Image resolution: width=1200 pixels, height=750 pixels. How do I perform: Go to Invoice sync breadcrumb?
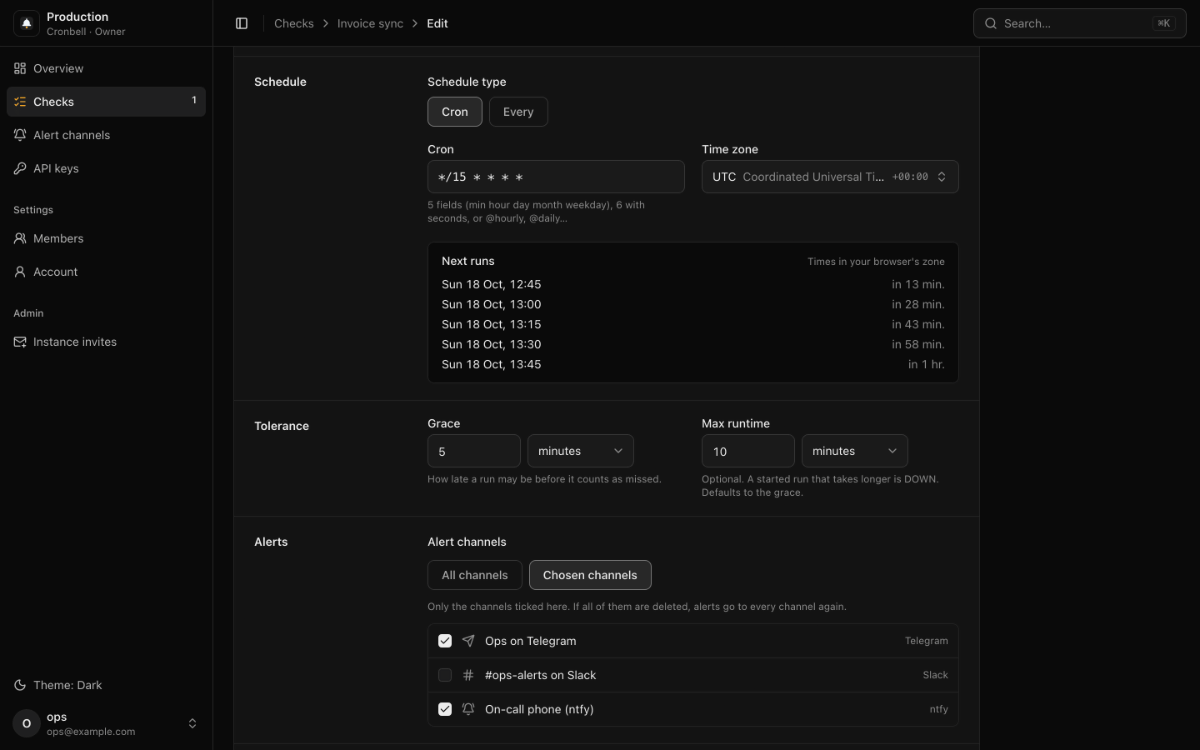coord(370,23)
